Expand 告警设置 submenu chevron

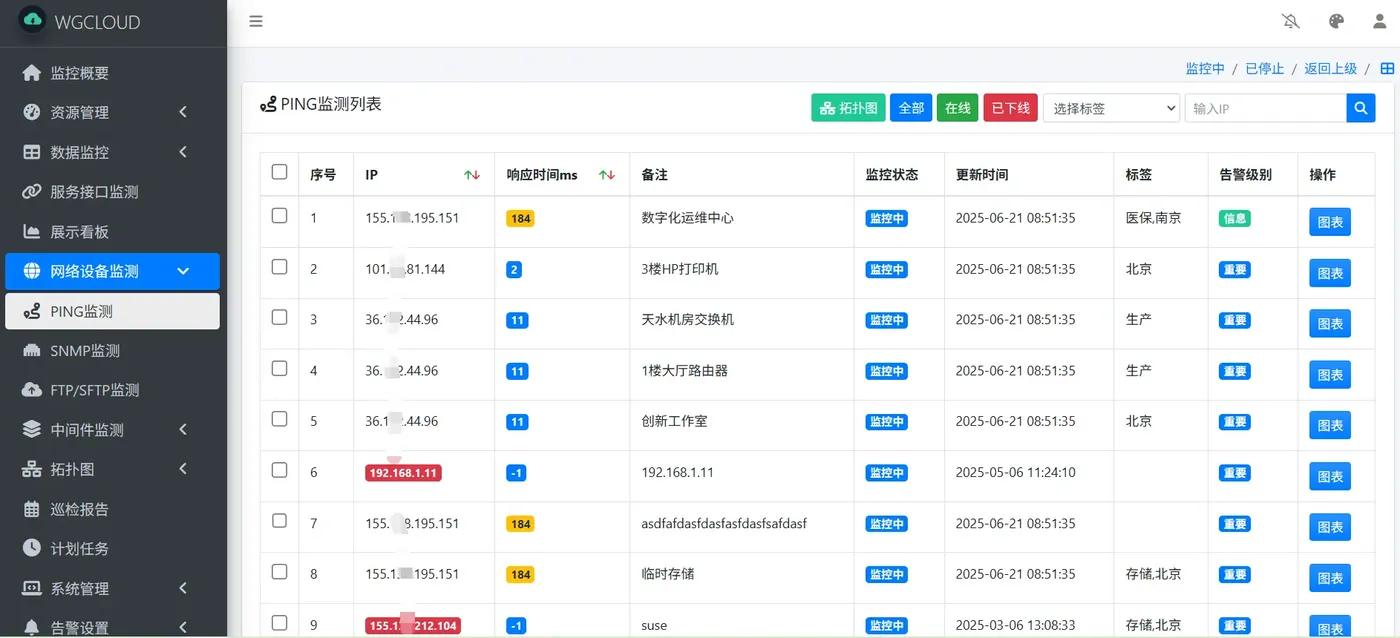pyautogui.click(x=183, y=628)
